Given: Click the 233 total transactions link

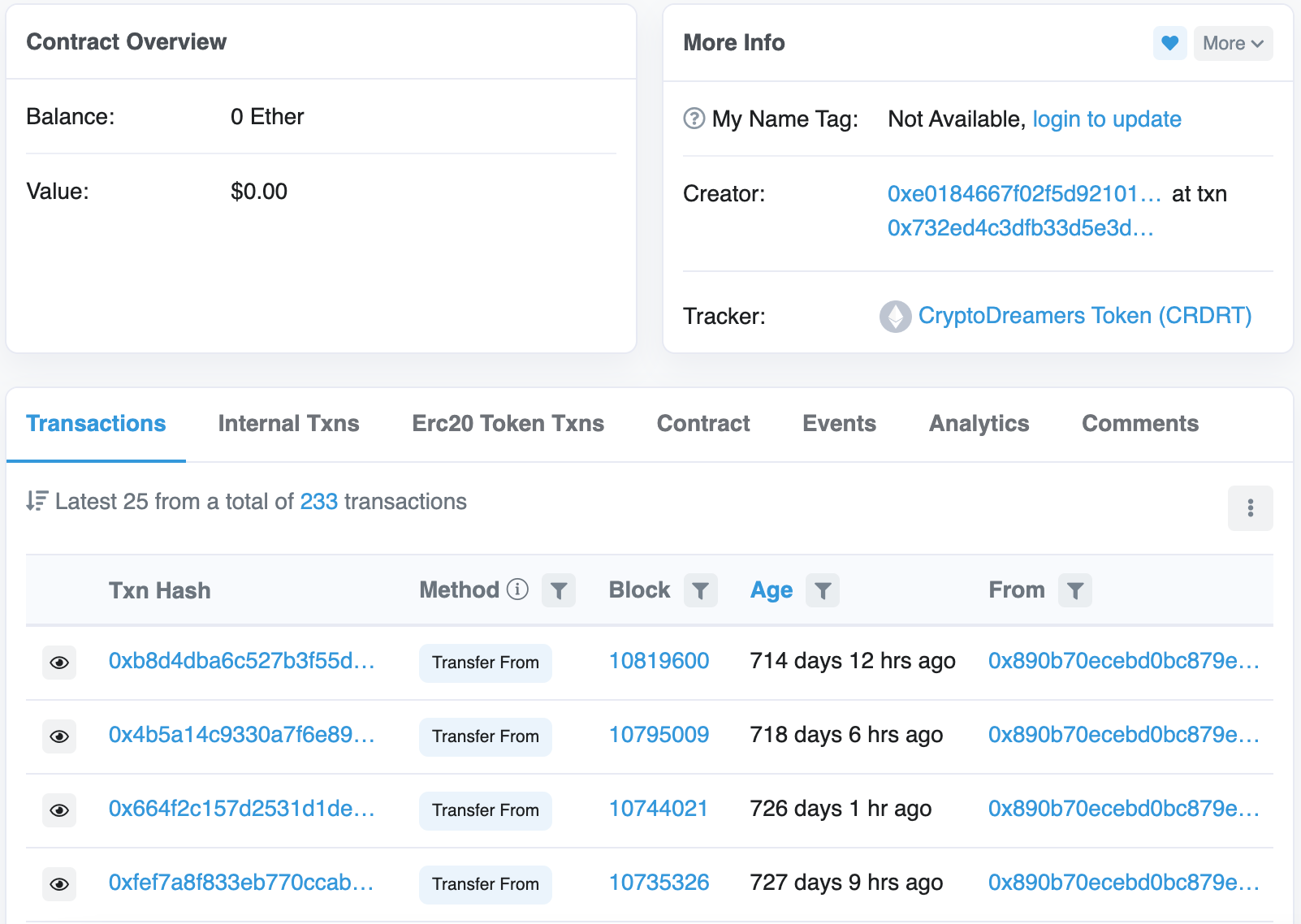Looking at the screenshot, I should (318, 502).
